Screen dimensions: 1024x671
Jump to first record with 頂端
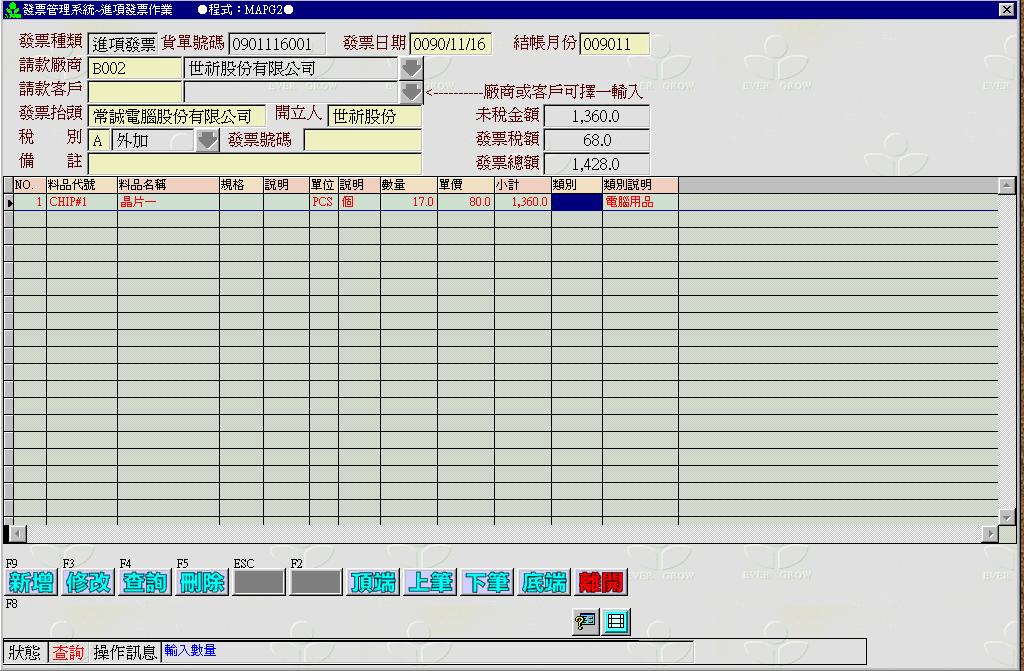[x=373, y=582]
